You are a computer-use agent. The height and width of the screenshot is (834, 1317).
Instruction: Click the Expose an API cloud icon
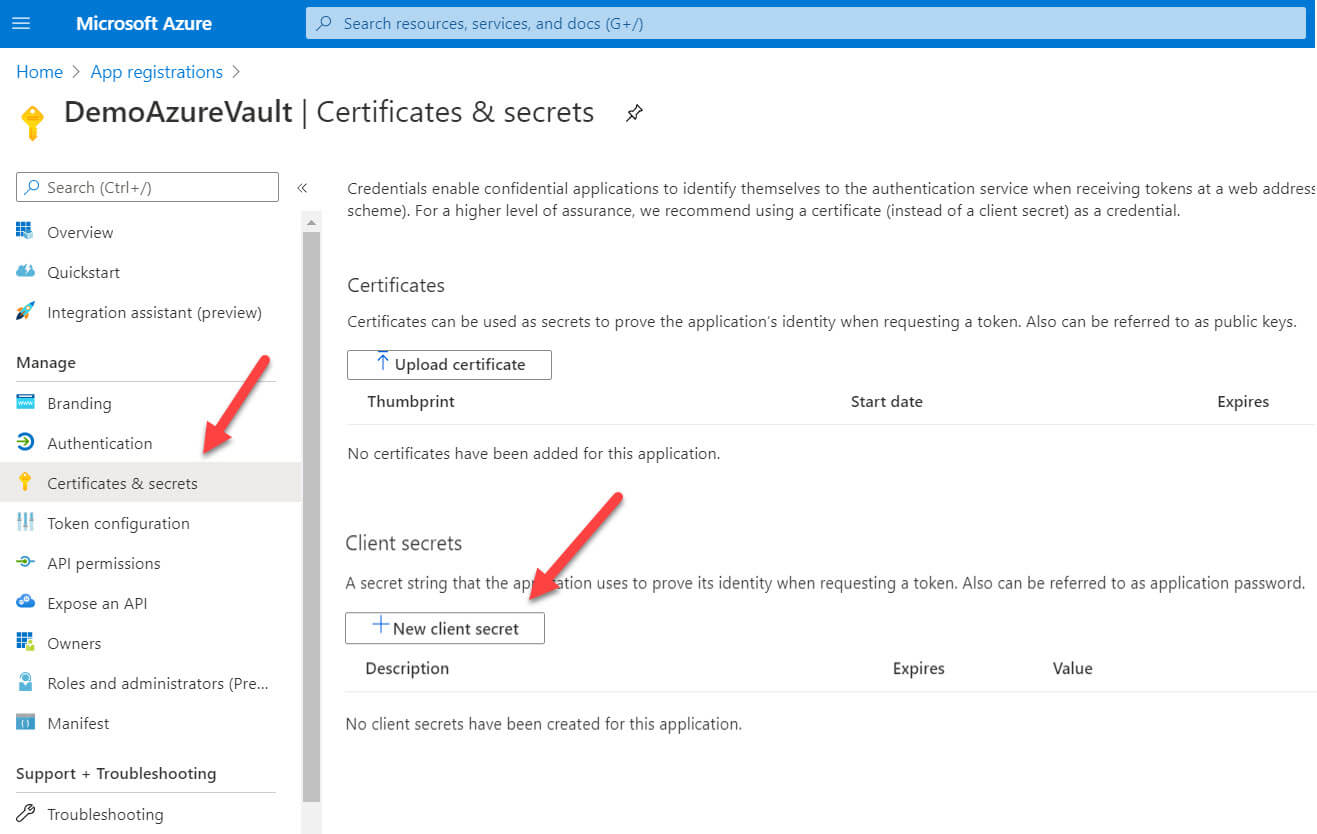point(25,603)
